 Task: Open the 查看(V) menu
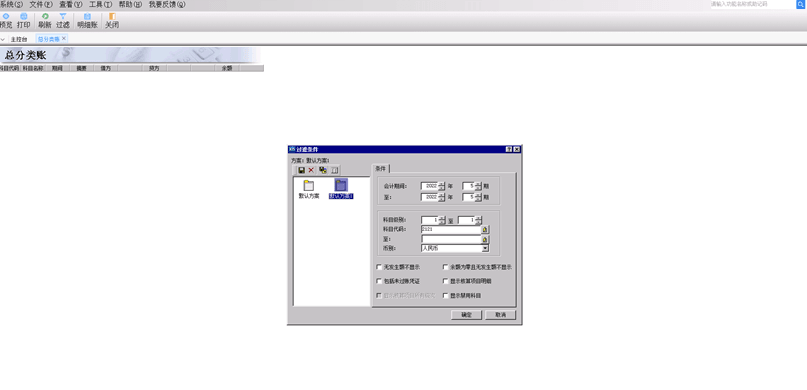tap(71, 5)
